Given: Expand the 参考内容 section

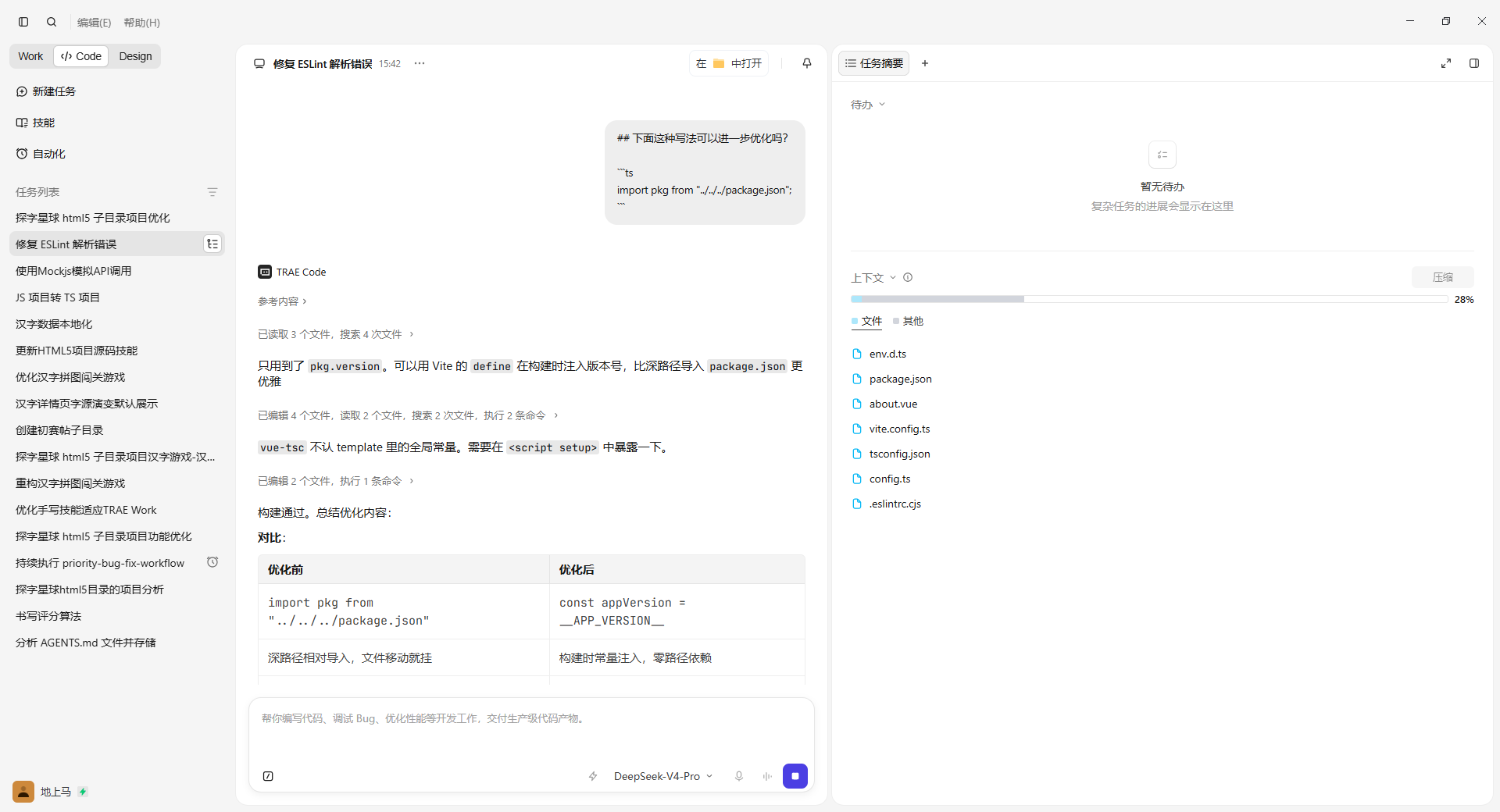Looking at the screenshot, I should [x=282, y=301].
